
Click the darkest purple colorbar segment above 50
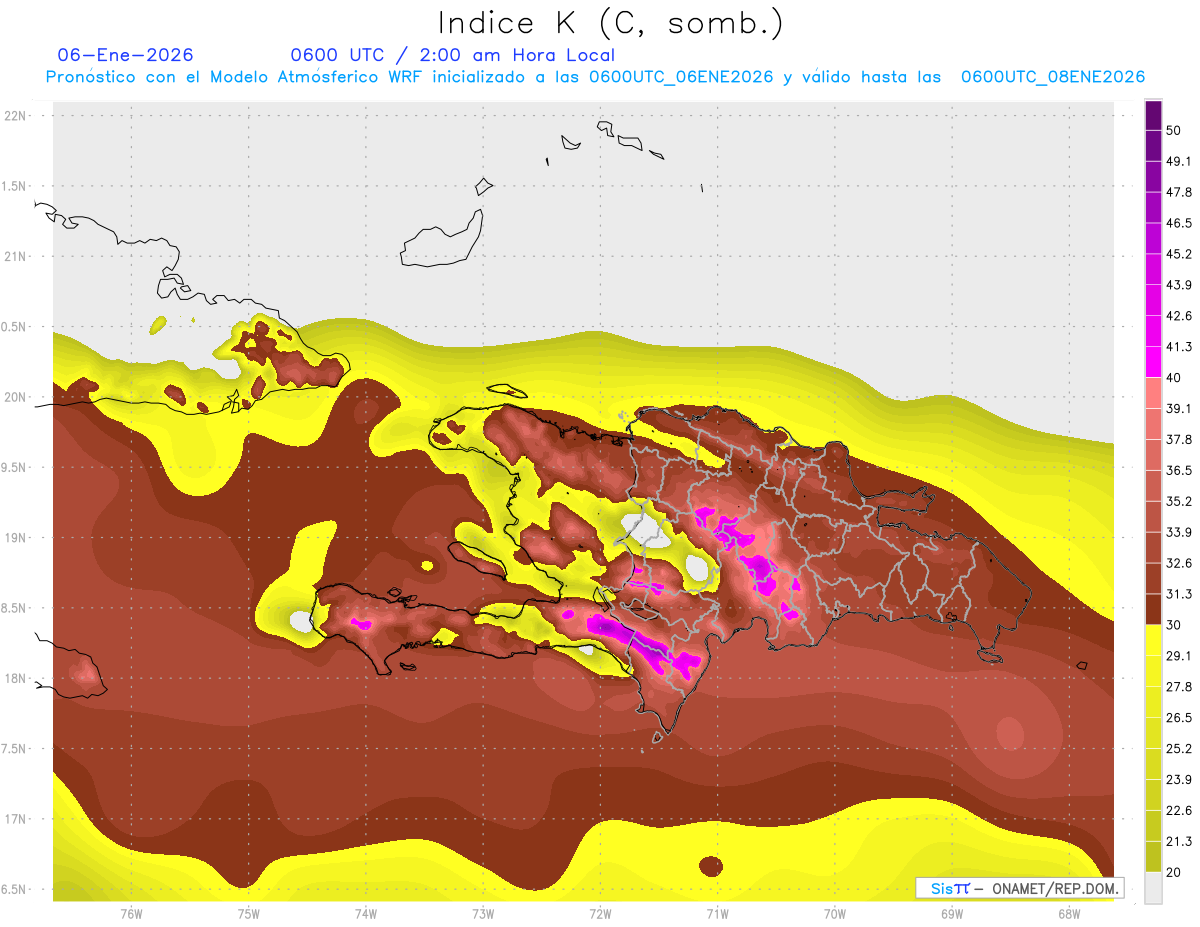click(x=1153, y=115)
